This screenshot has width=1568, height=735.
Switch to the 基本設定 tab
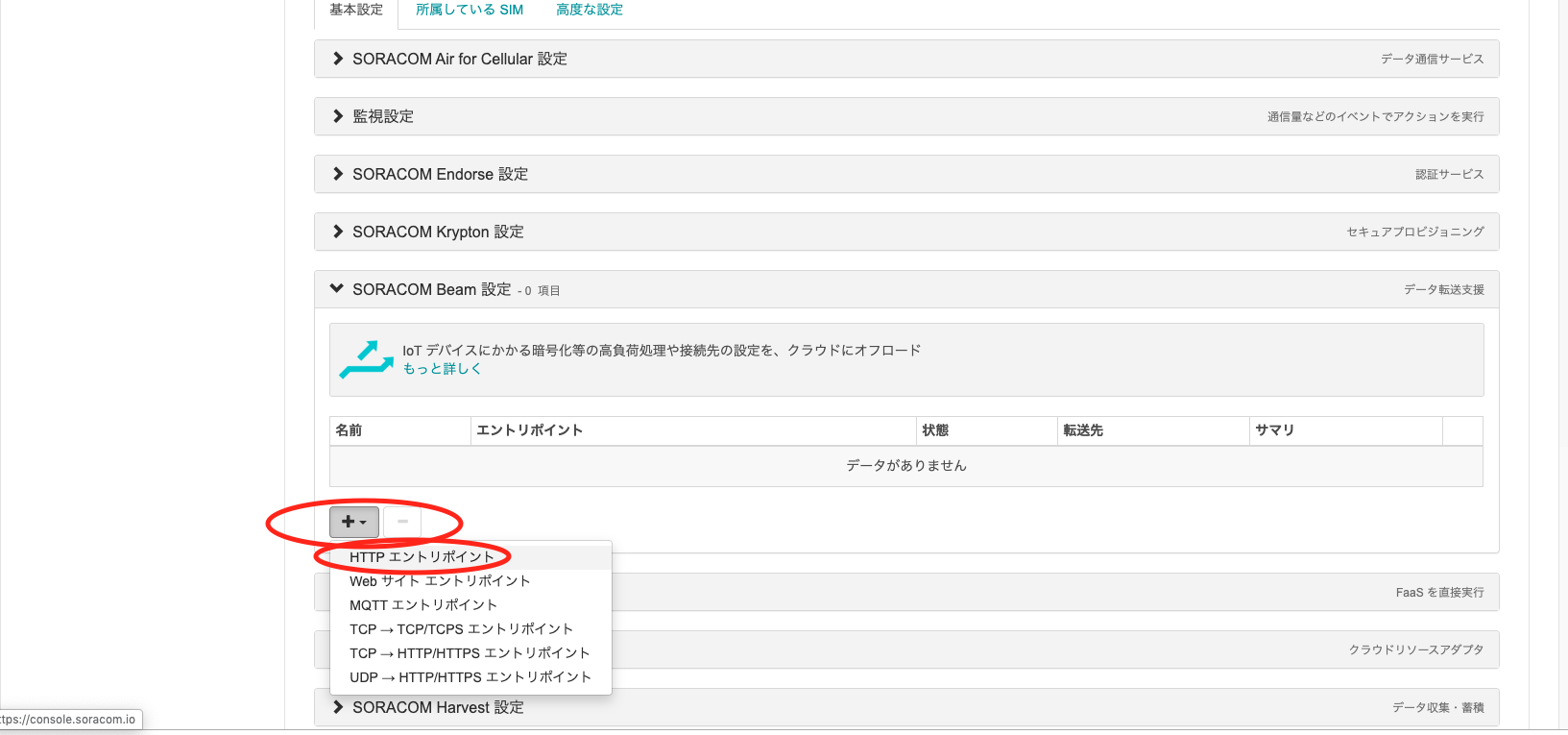[356, 10]
